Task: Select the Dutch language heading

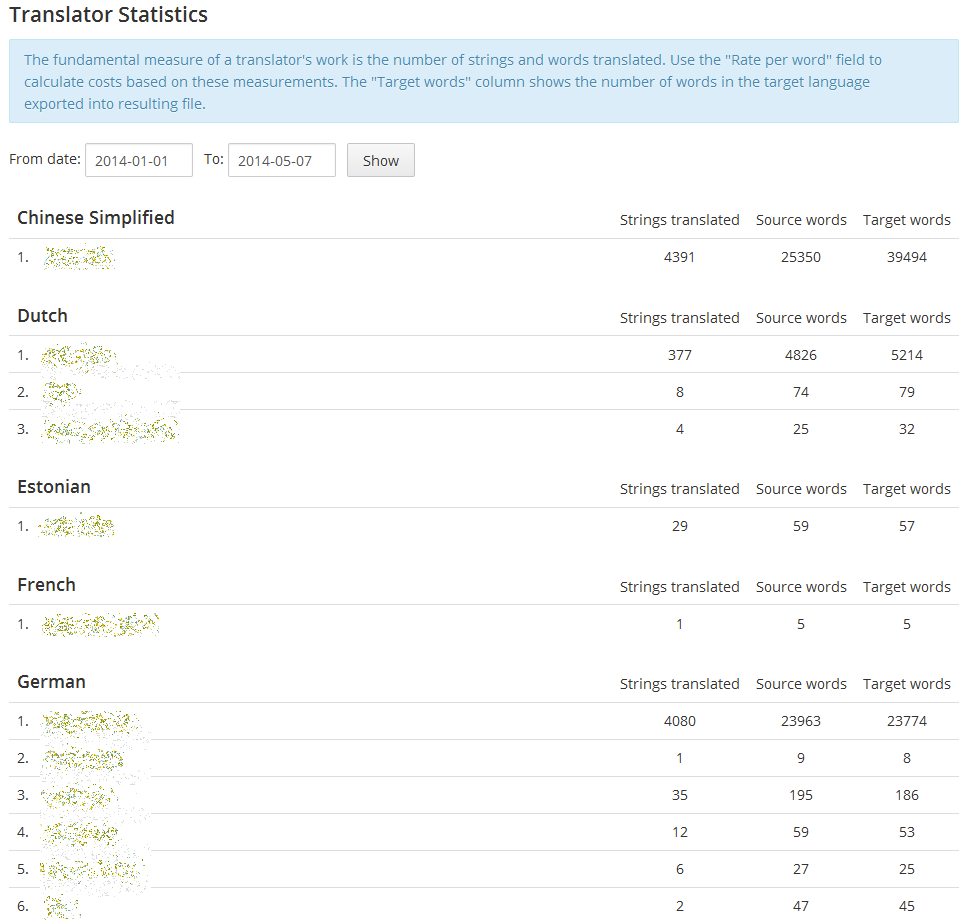Action: tap(42, 316)
